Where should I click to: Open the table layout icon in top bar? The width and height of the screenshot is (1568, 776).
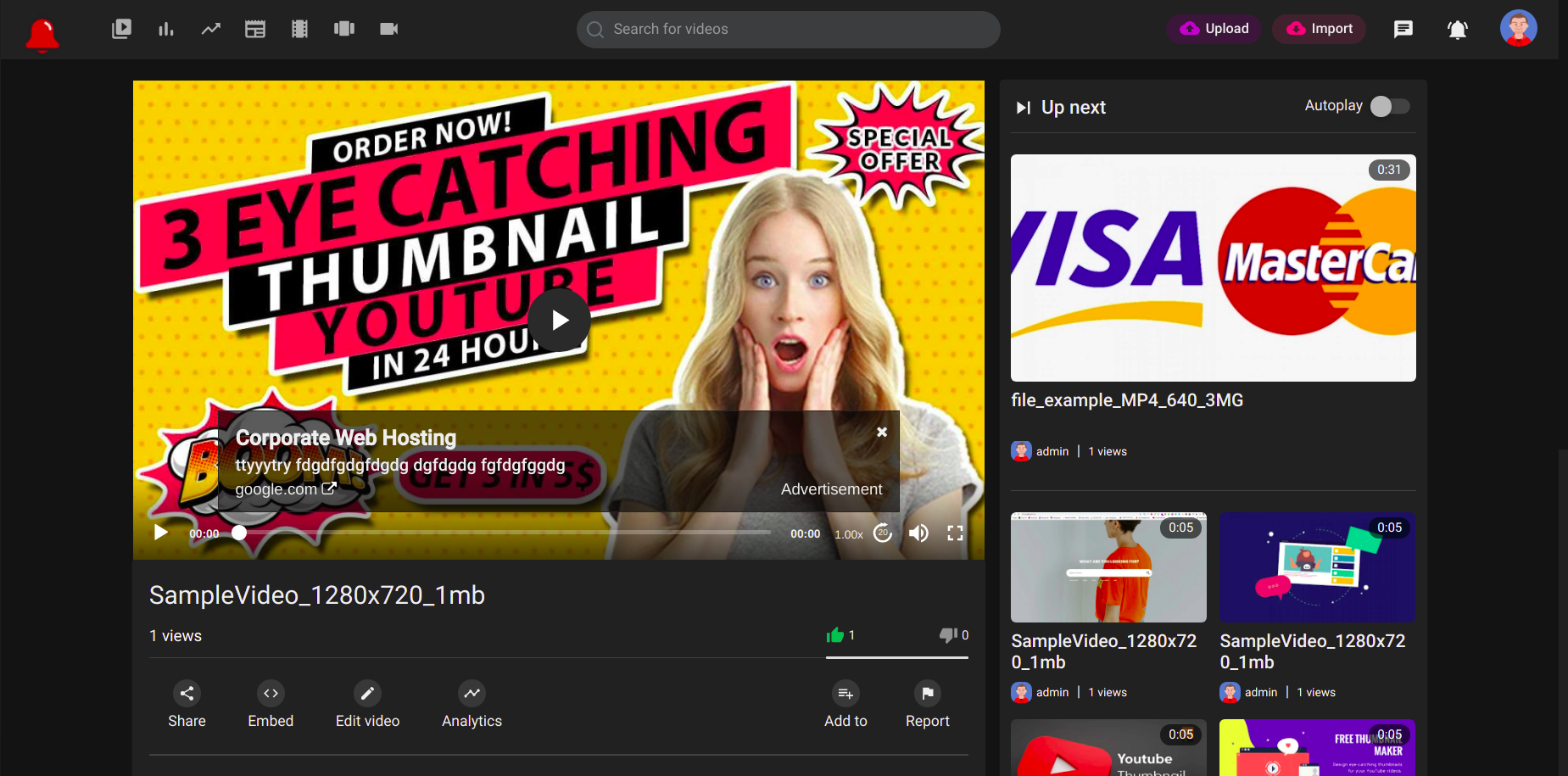click(x=255, y=29)
